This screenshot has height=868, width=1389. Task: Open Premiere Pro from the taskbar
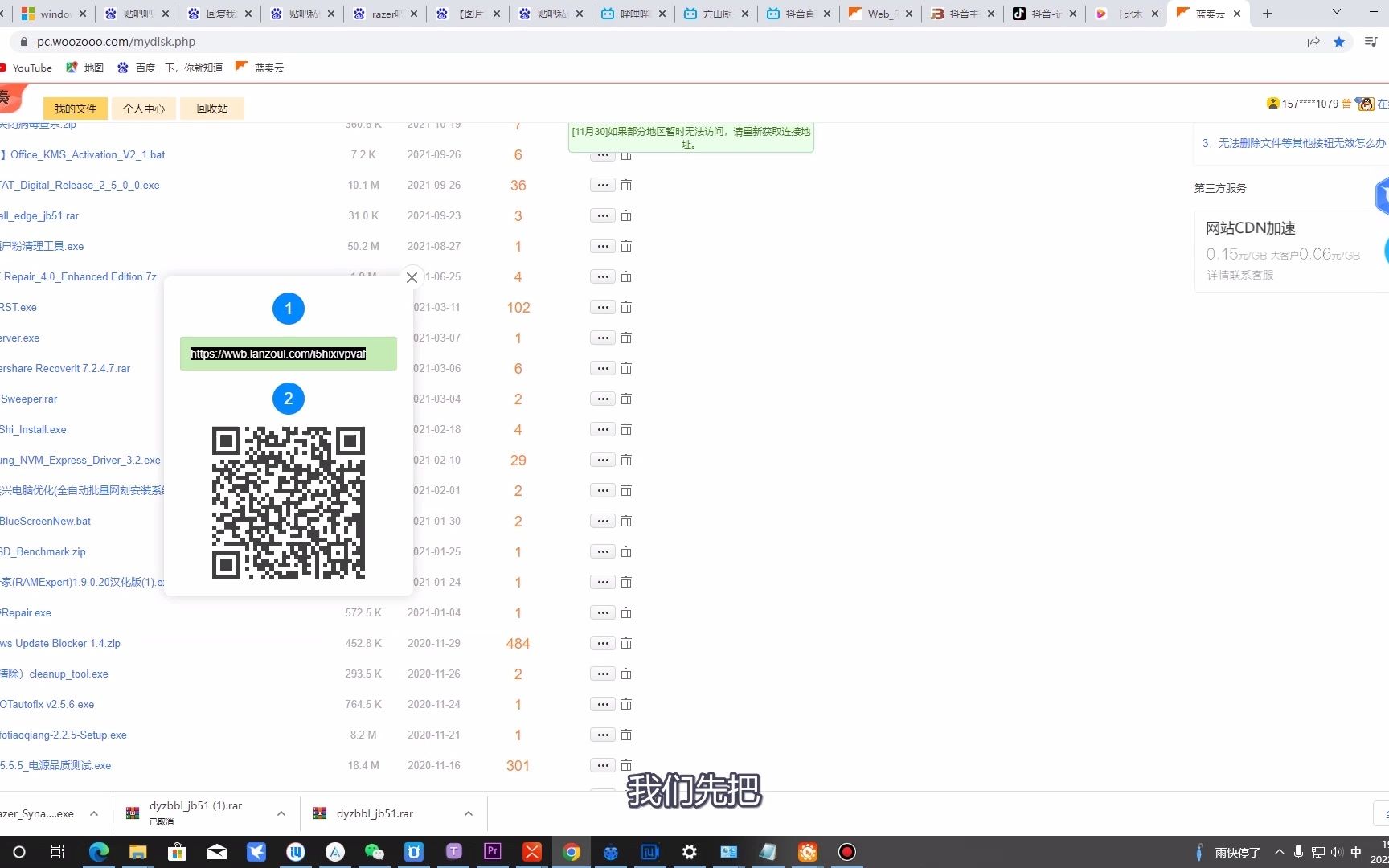tap(493, 852)
